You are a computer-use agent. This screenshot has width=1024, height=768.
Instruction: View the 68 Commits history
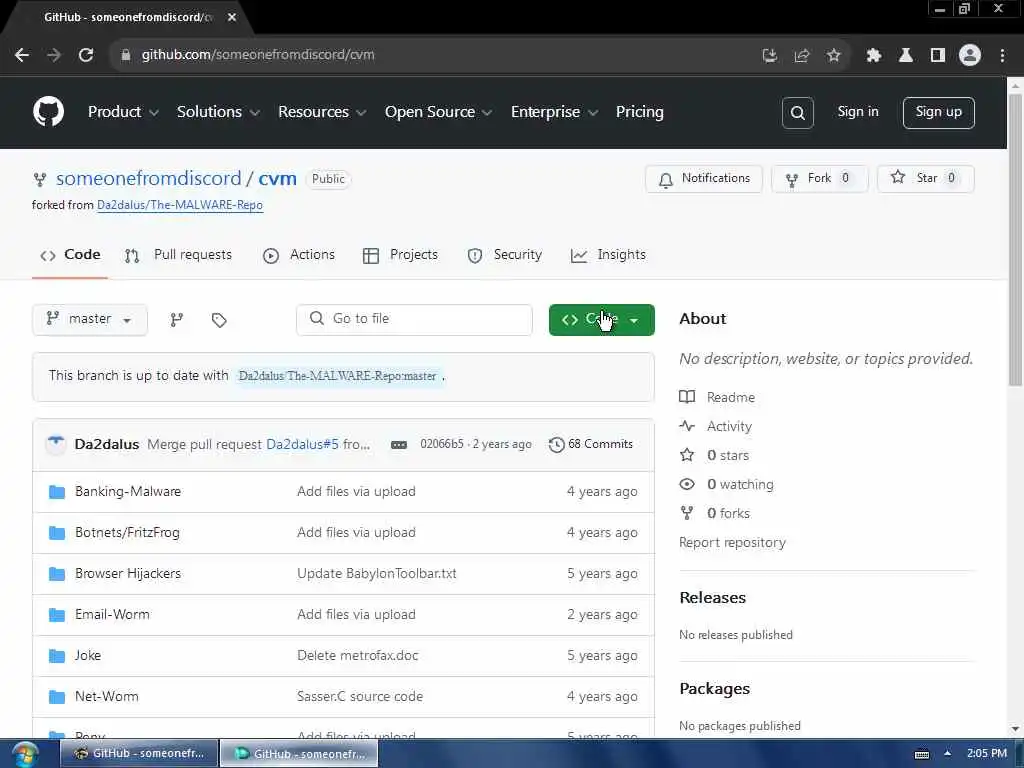tap(591, 444)
